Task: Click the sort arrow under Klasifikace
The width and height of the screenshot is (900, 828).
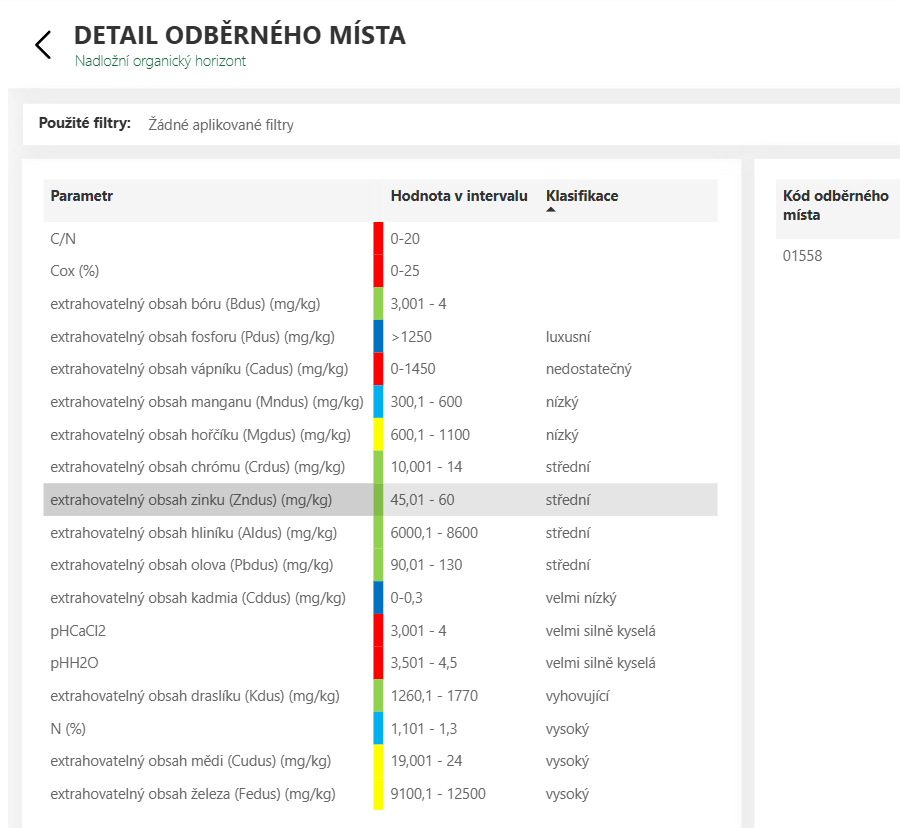Action: (x=551, y=210)
